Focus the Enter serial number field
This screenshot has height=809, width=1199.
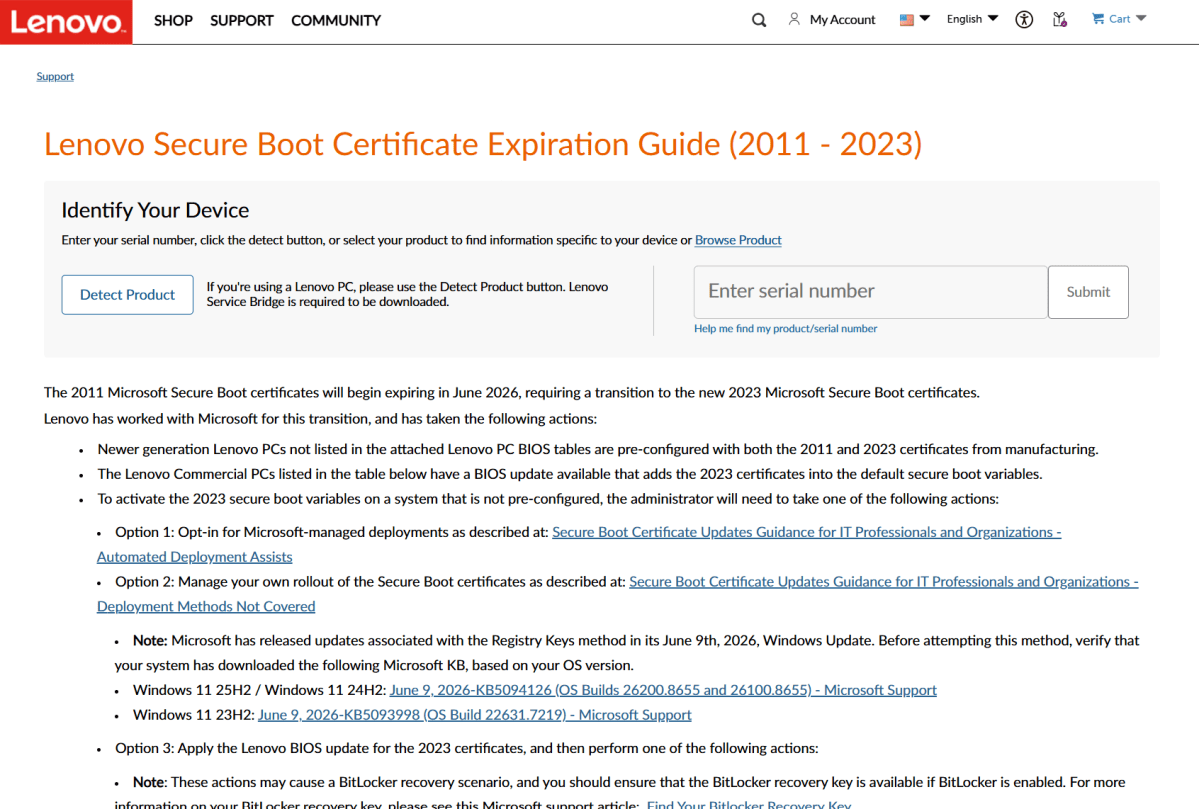pos(870,292)
